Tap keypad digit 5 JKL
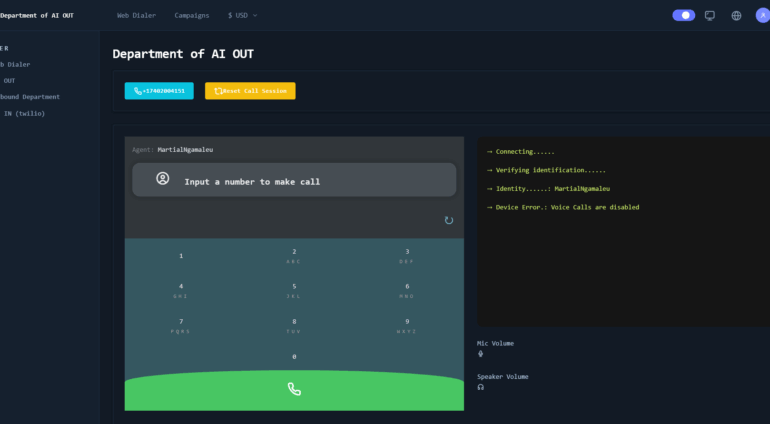This screenshot has height=424, width=770. (x=294, y=290)
